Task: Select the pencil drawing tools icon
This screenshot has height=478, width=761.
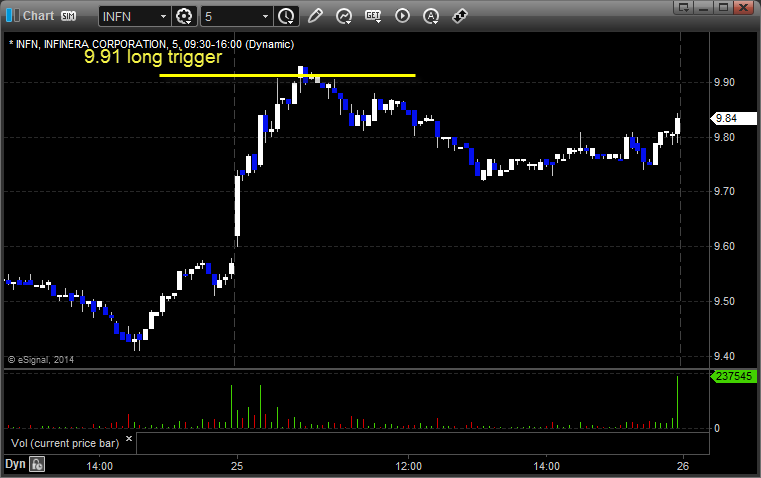Action: coord(315,16)
